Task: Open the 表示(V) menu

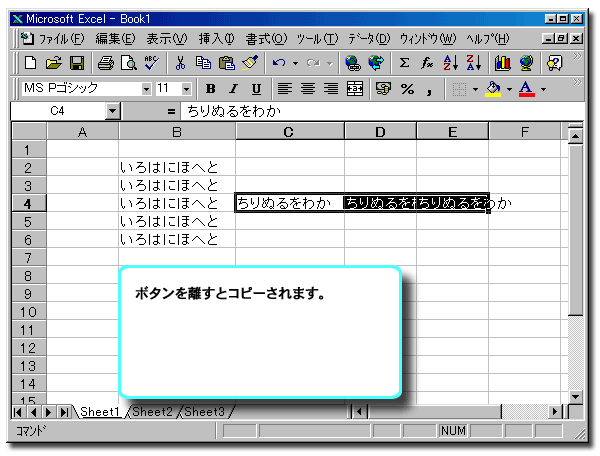Action: (x=167, y=39)
